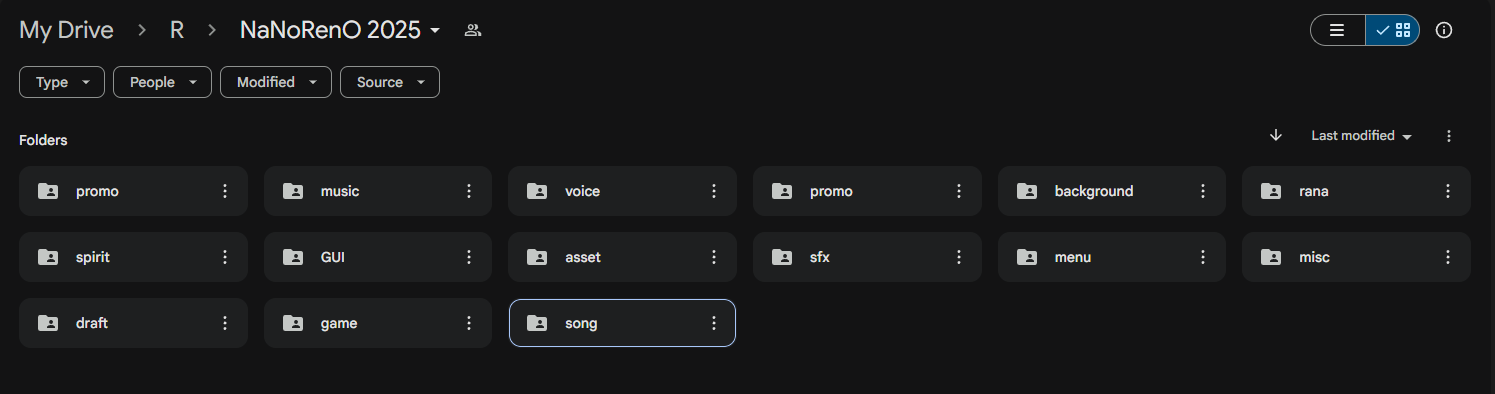Switch to list layout view
The width and height of the screenshot is (1495, 394).
(1338, 30)
